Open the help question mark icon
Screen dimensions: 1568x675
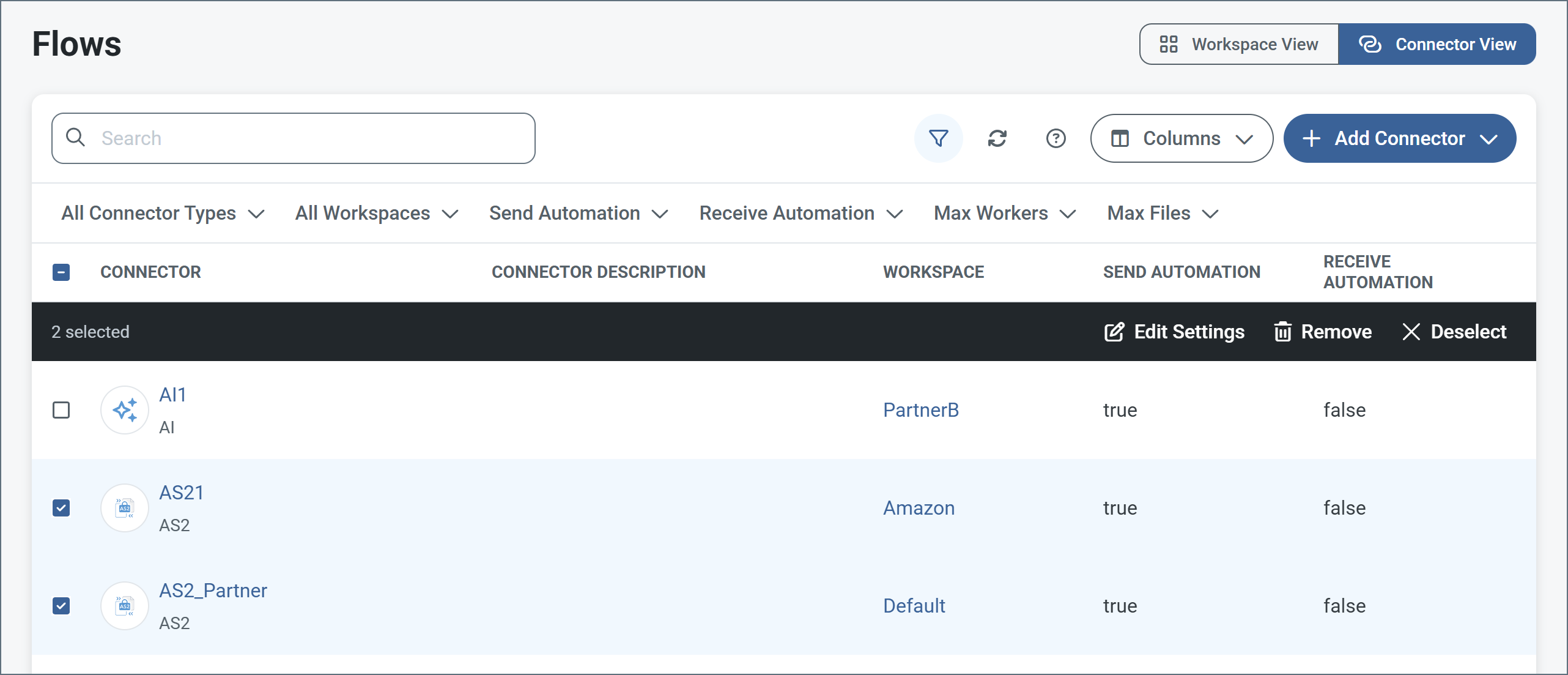click(x=1056, y=138)
